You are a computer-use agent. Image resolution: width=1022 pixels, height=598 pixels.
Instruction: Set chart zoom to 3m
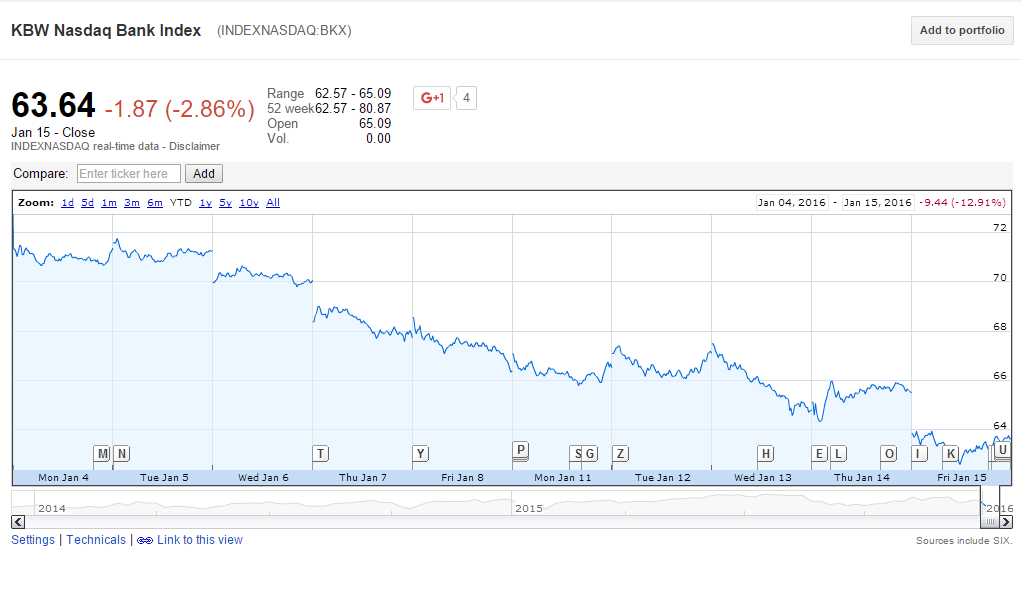tap(132, 203)
